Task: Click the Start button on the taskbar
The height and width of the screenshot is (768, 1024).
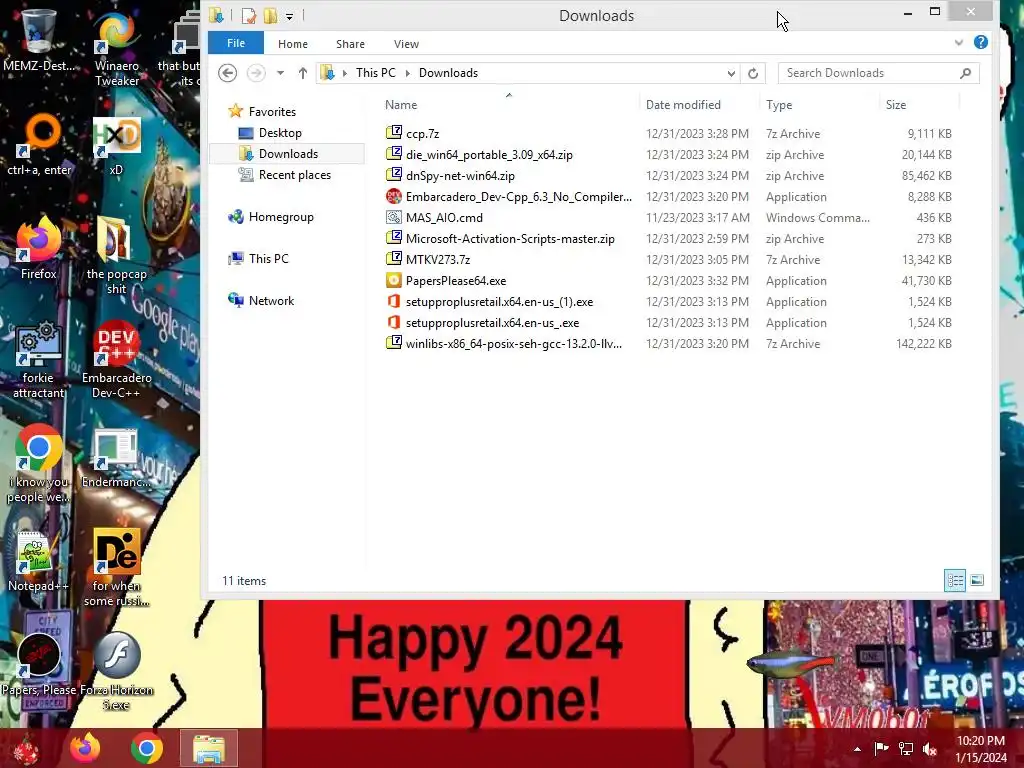Action: pos(26,748)
